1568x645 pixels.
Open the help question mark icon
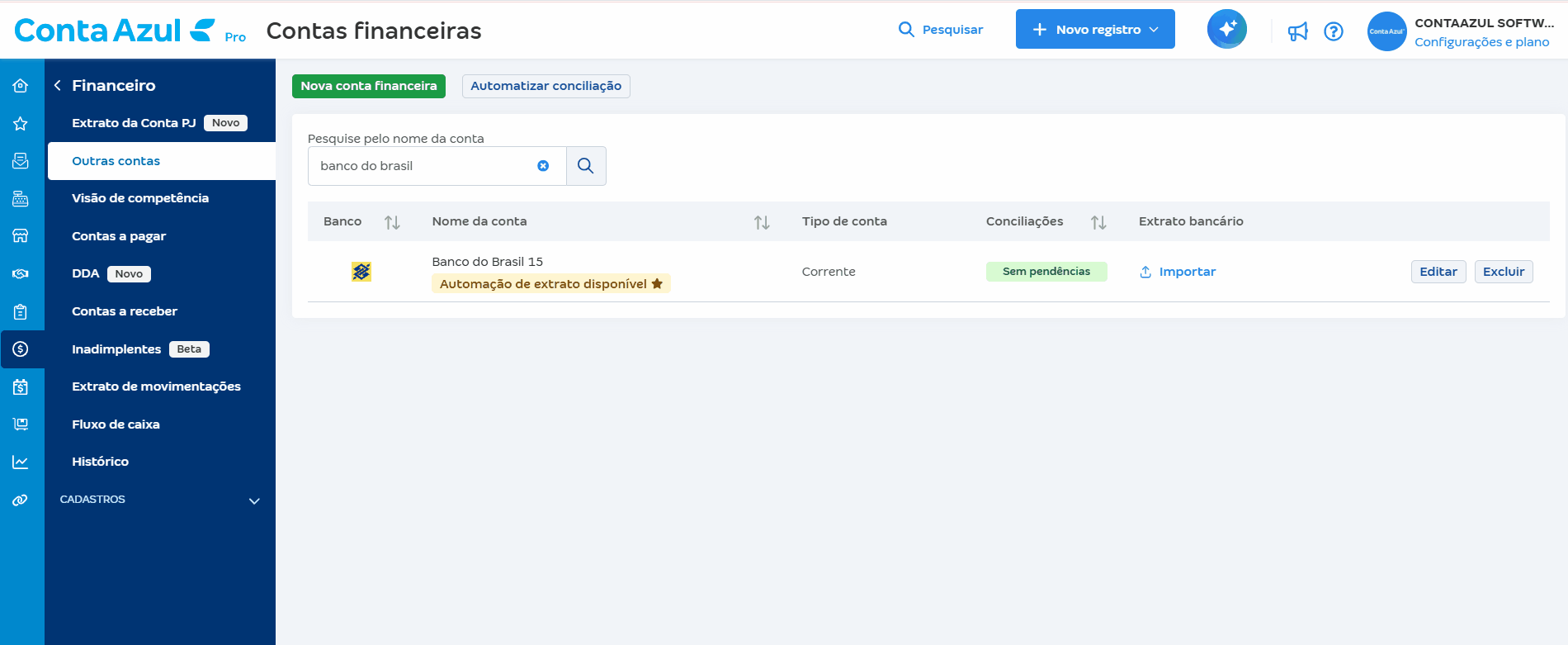click(x=1334, y=31)
